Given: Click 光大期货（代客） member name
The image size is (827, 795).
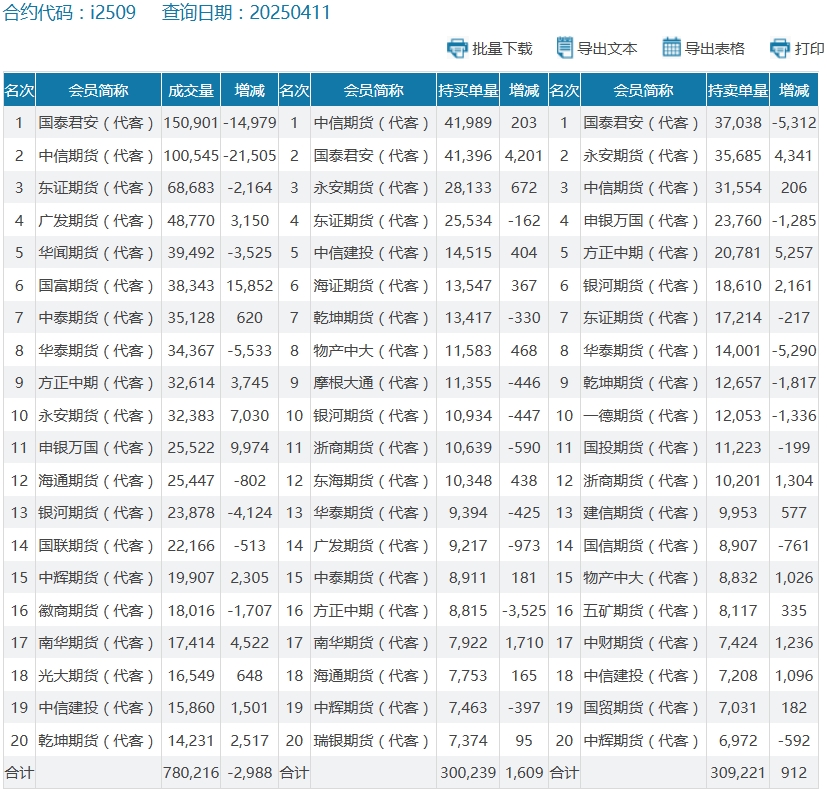Looking at the screenshot, I should point(96,675).
